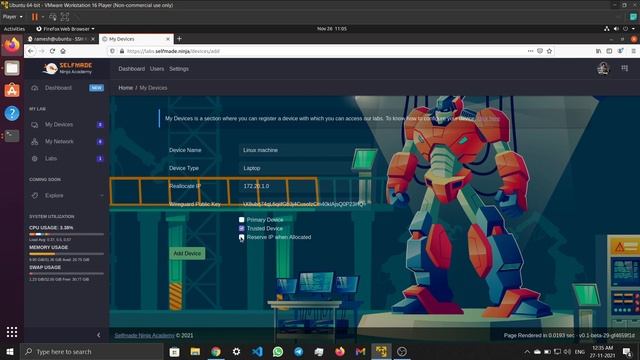640x360 pixels.
Task: Pause the VMware virtual machine
Action: [x=35, y=17]
